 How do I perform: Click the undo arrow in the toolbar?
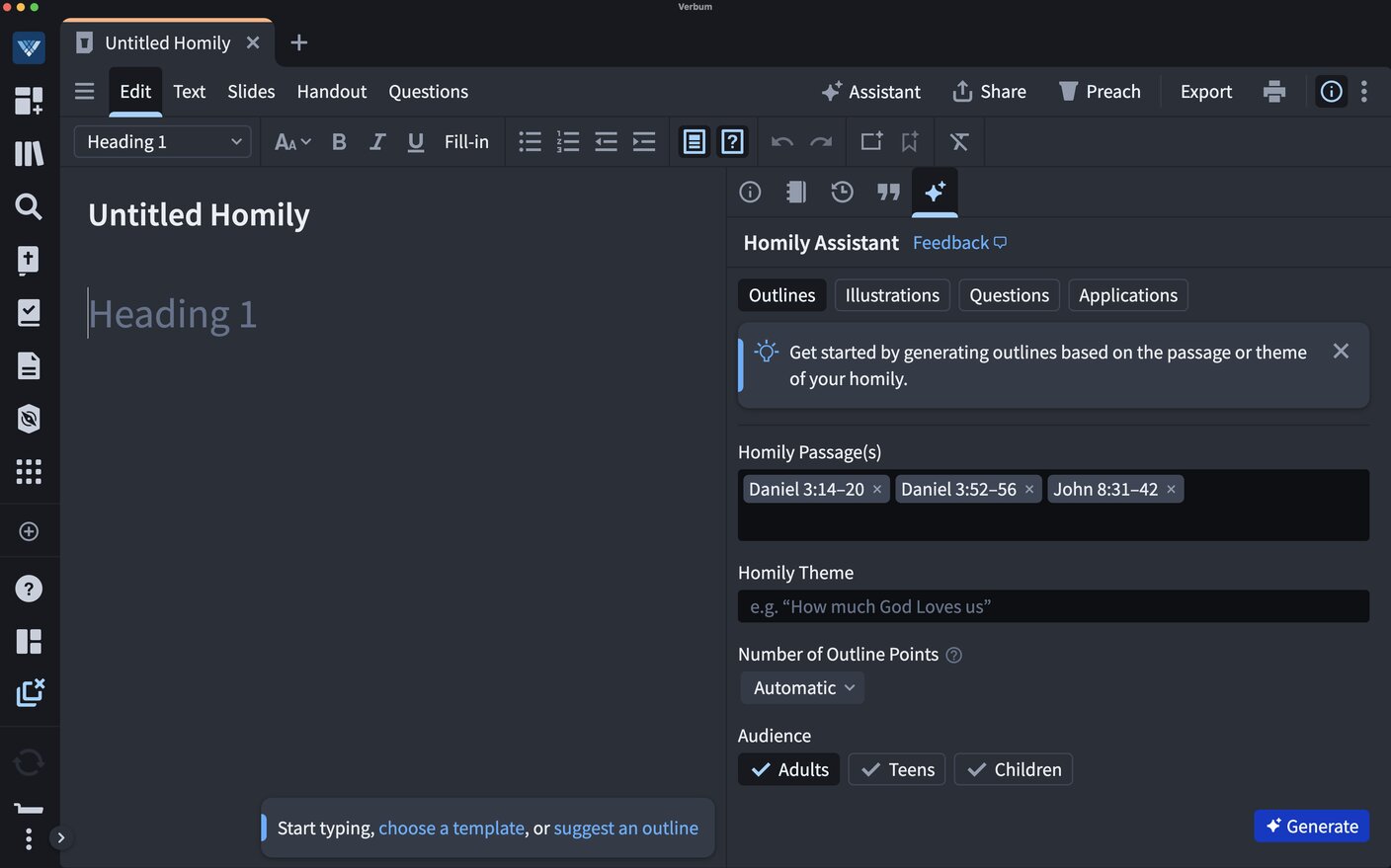[x=781, y=141]
